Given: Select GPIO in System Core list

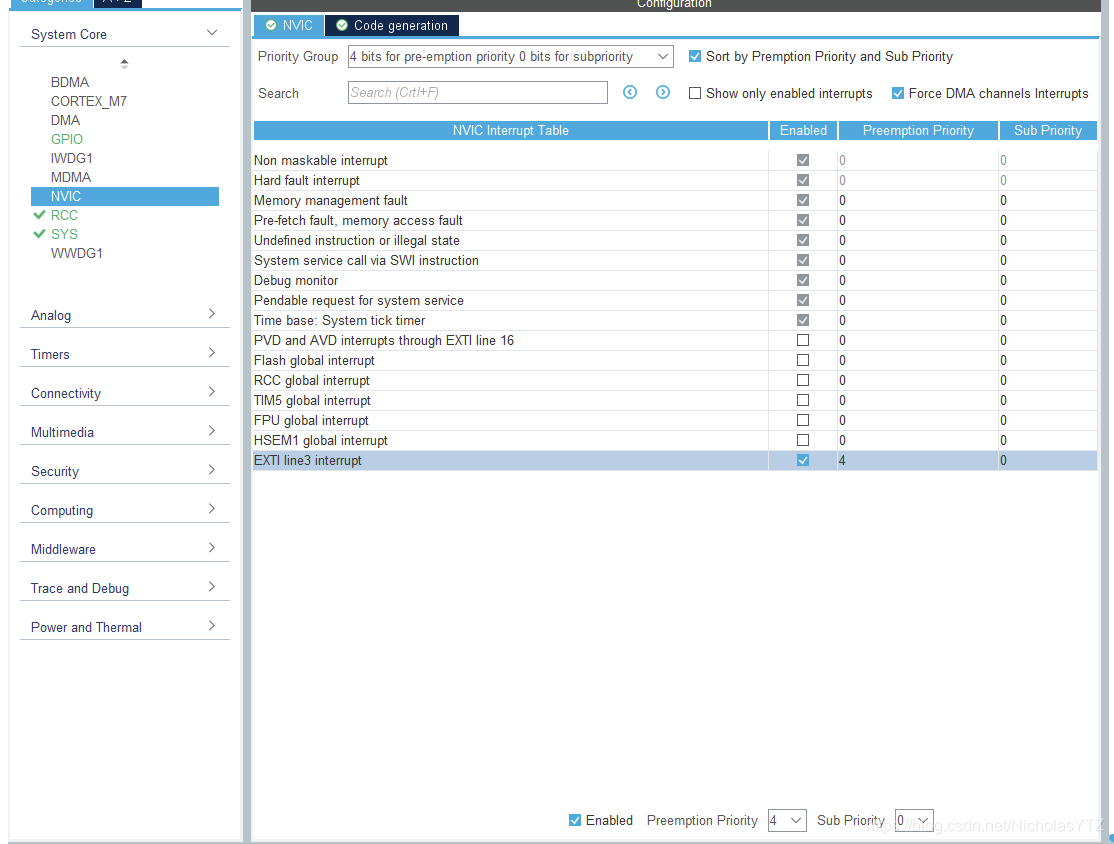Looking at the screenshot, I should (67, 139).
